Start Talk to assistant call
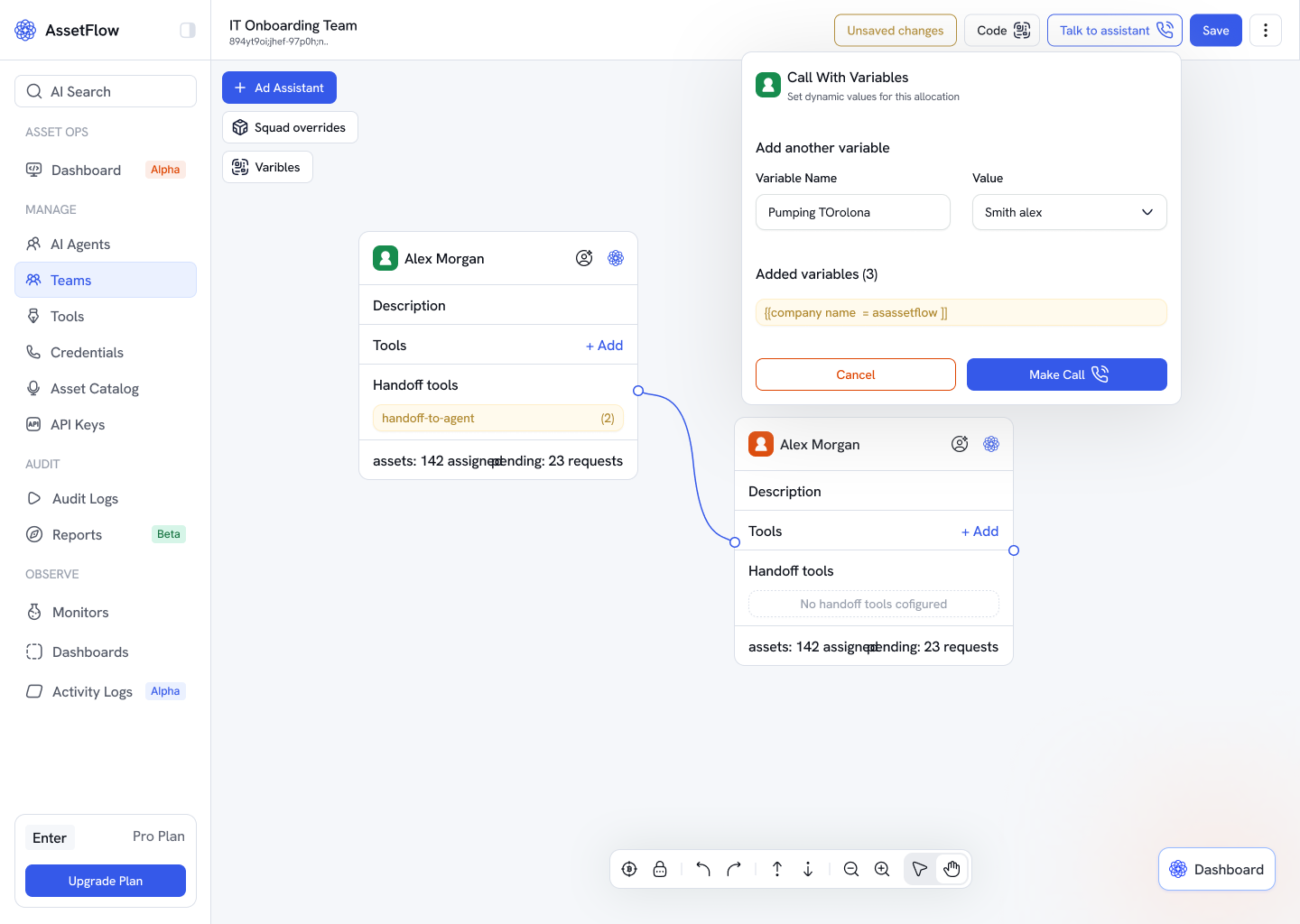This screenshot has width=1300, height=924. point(1115,31)
